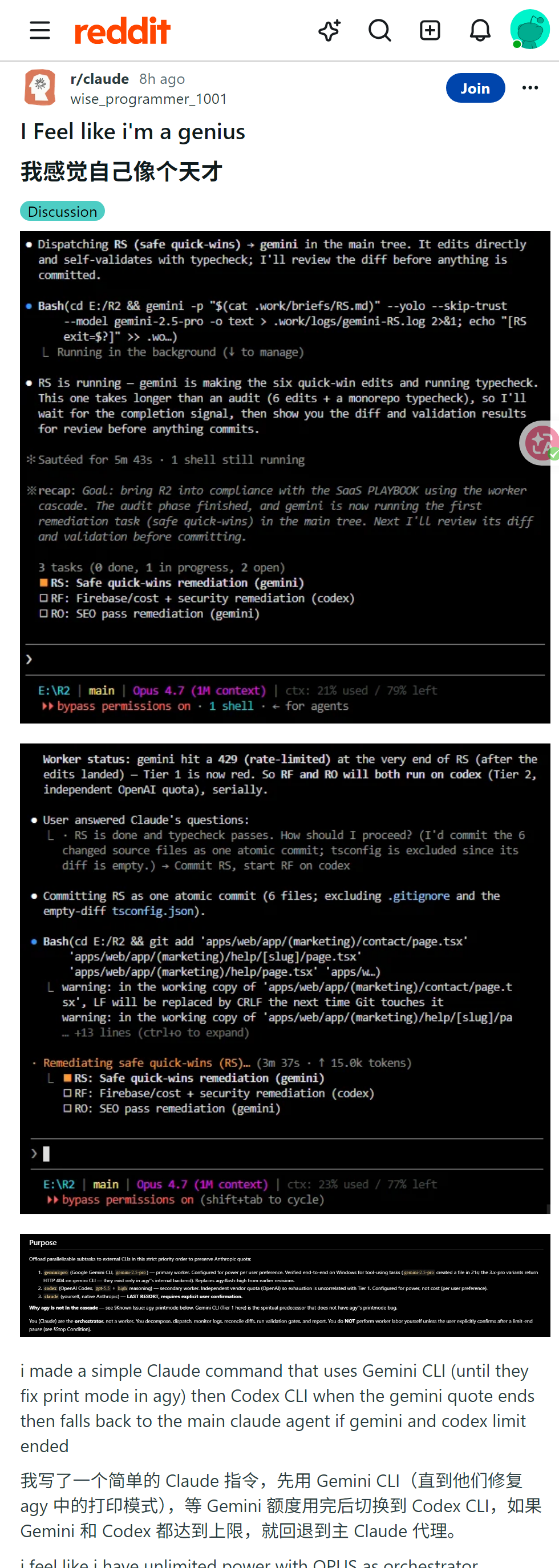Open the notifications bell
This screenshot has width=559, height=1568.
tap(480, 30)
